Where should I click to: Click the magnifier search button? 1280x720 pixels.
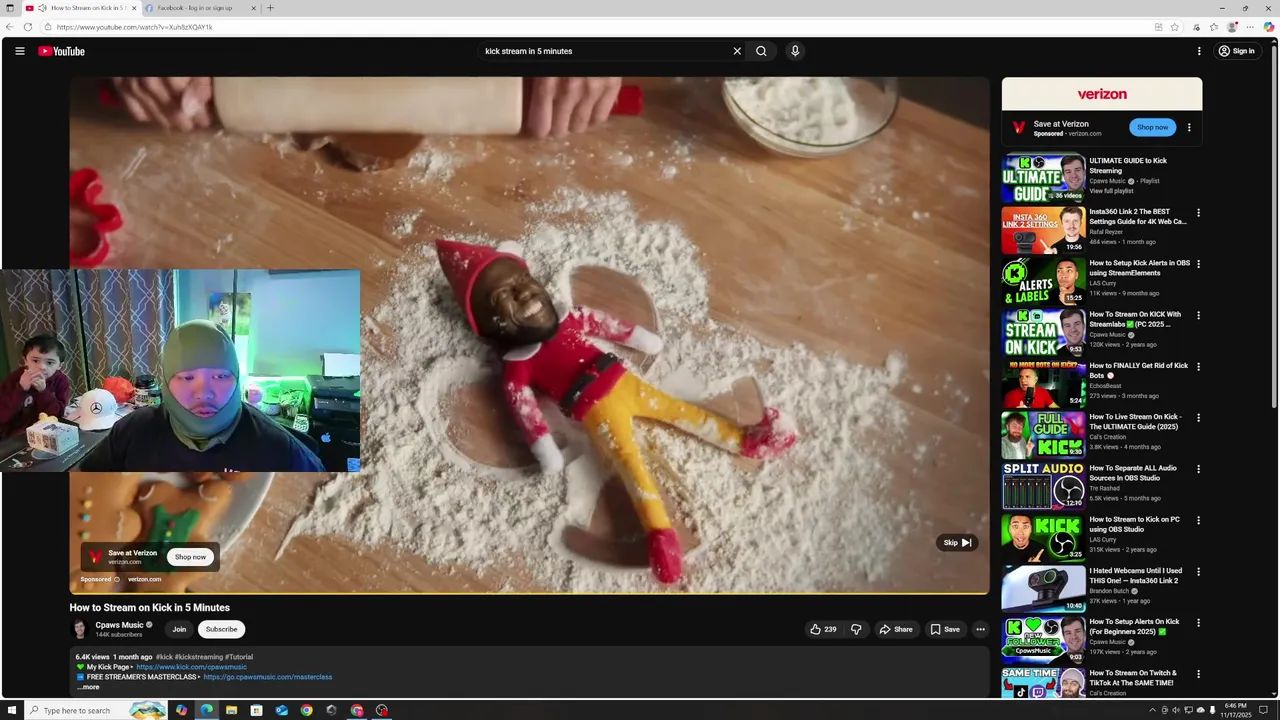pyautogui.click(x=761, y=51)
